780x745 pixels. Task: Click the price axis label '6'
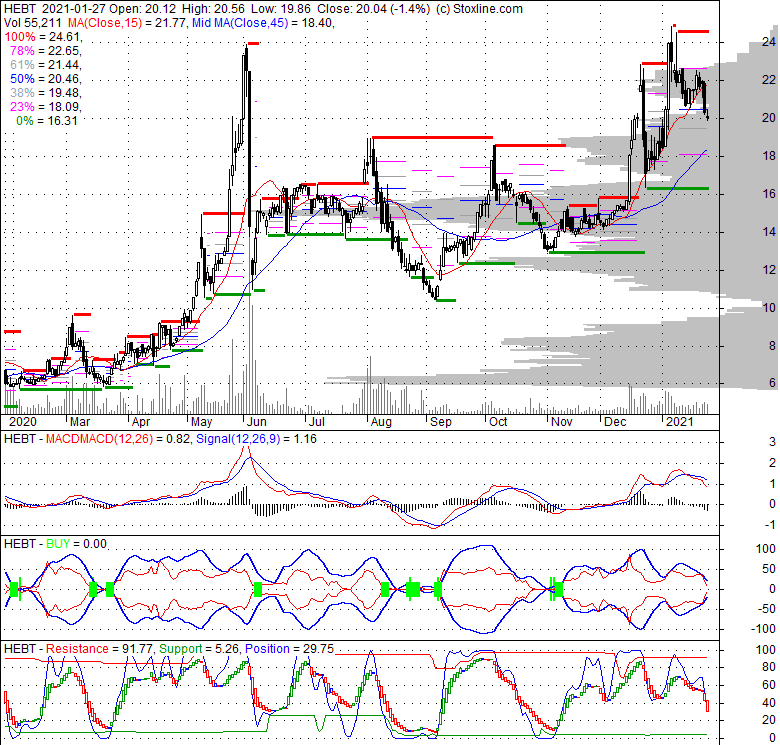click(772, 382)
